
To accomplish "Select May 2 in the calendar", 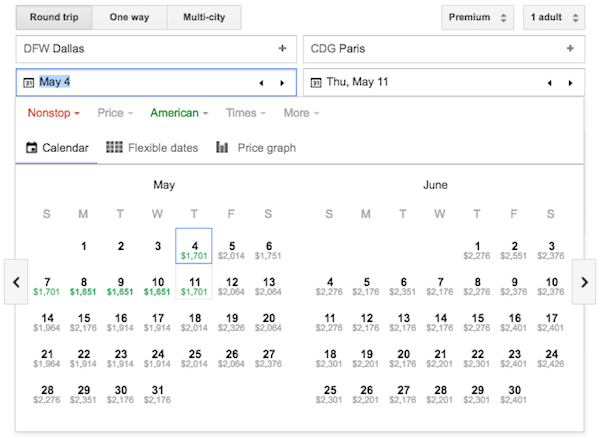I will click(120, 246).
